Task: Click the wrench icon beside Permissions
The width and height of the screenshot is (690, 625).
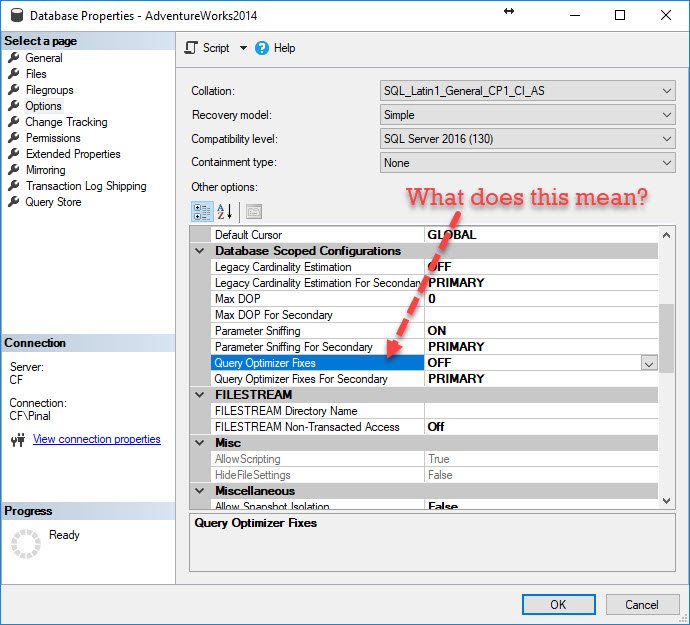Action: click(14, 138)
